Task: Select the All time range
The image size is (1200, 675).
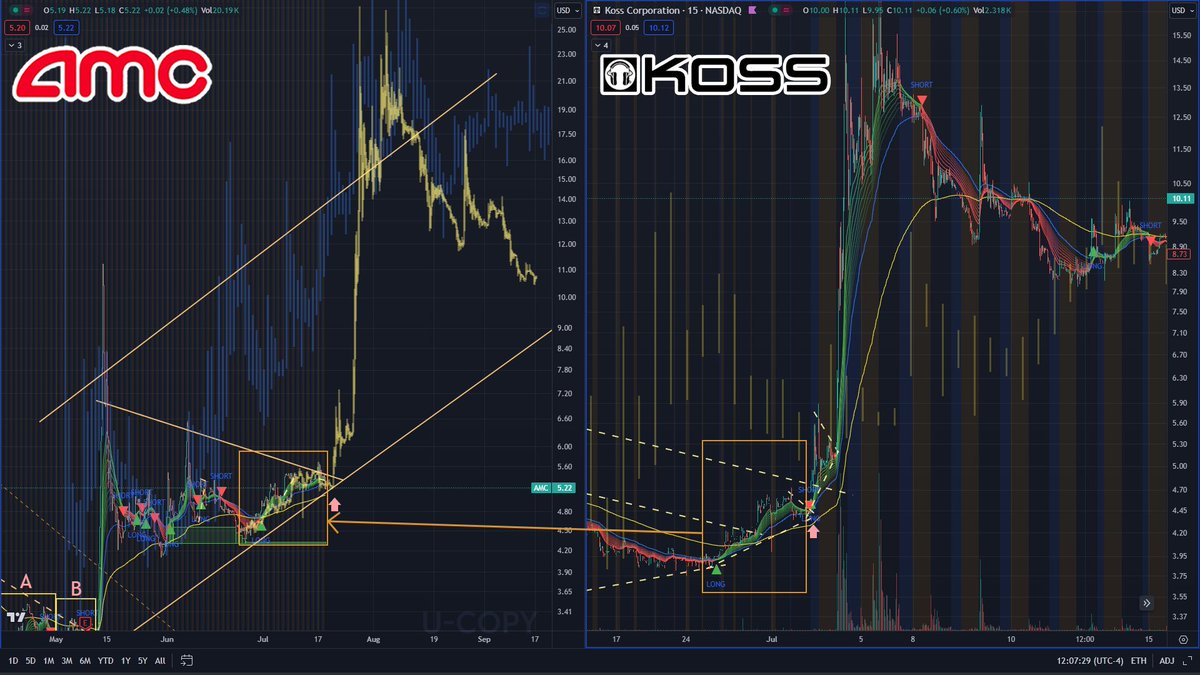Action: pos(160,661)
